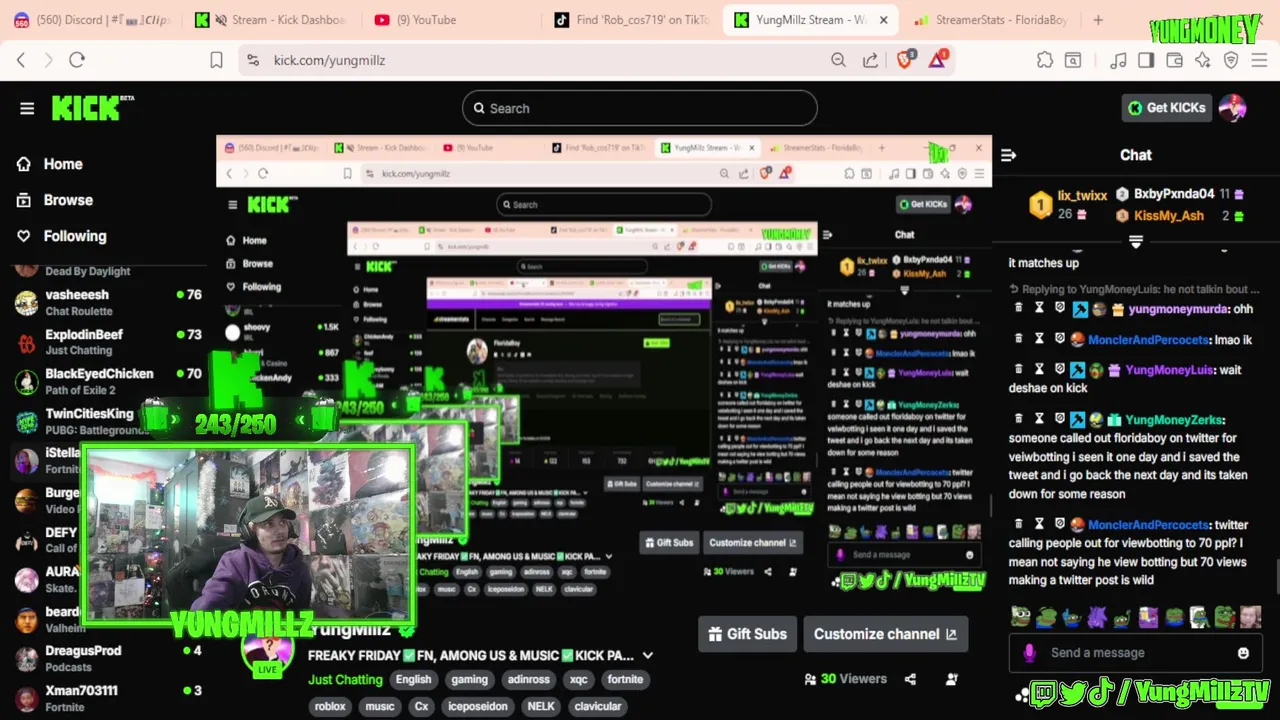1280x720 pixels.
Task: Switch to the Stream - Kick Dashboard tab
Action: (x=271, y=20)
